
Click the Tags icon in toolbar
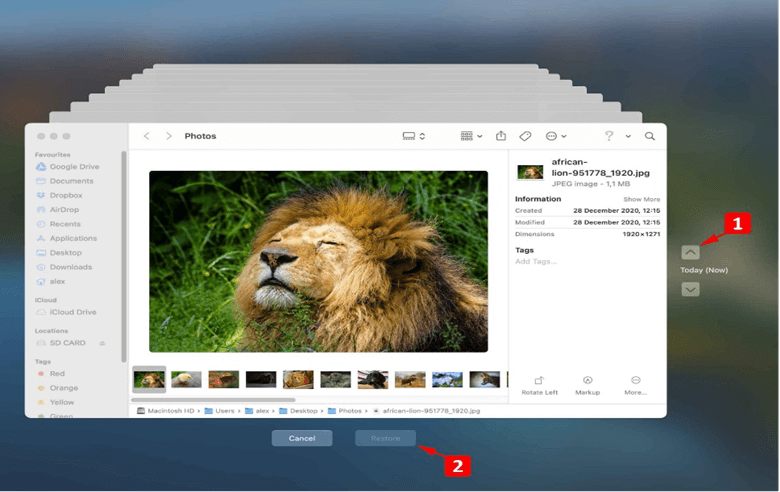point(525,136)
